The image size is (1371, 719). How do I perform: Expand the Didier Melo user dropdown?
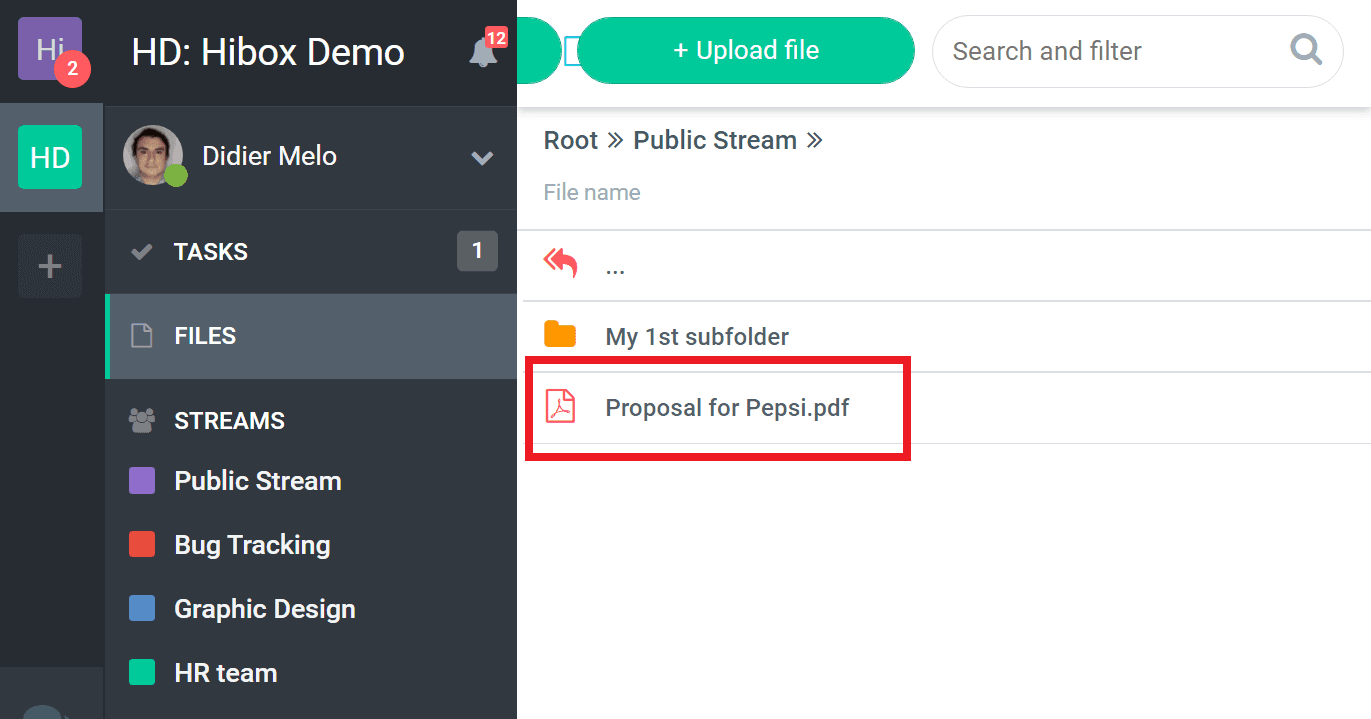click(x=482, y=158)
